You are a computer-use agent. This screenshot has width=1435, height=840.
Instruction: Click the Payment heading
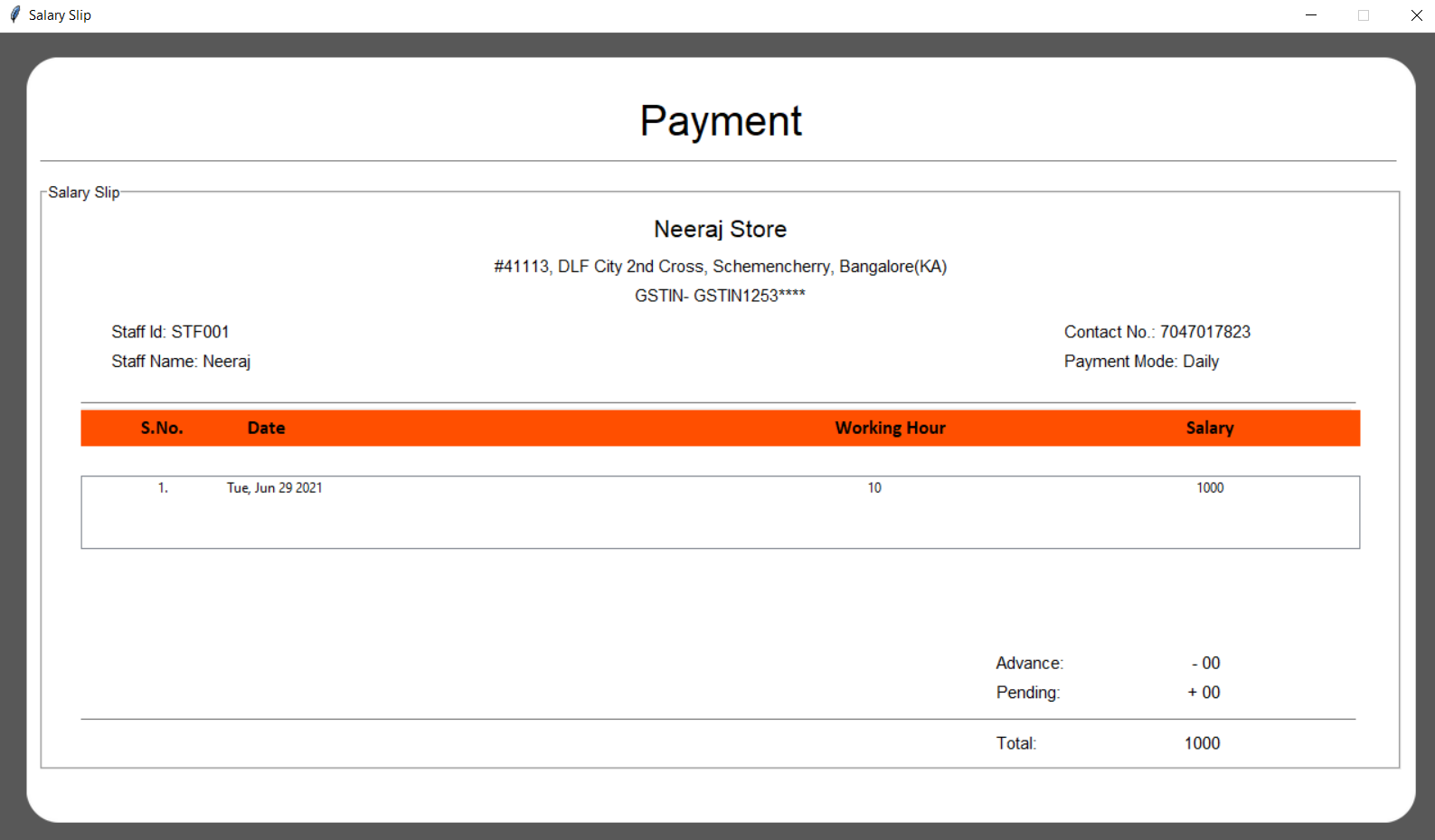click(x=720, y=121)
